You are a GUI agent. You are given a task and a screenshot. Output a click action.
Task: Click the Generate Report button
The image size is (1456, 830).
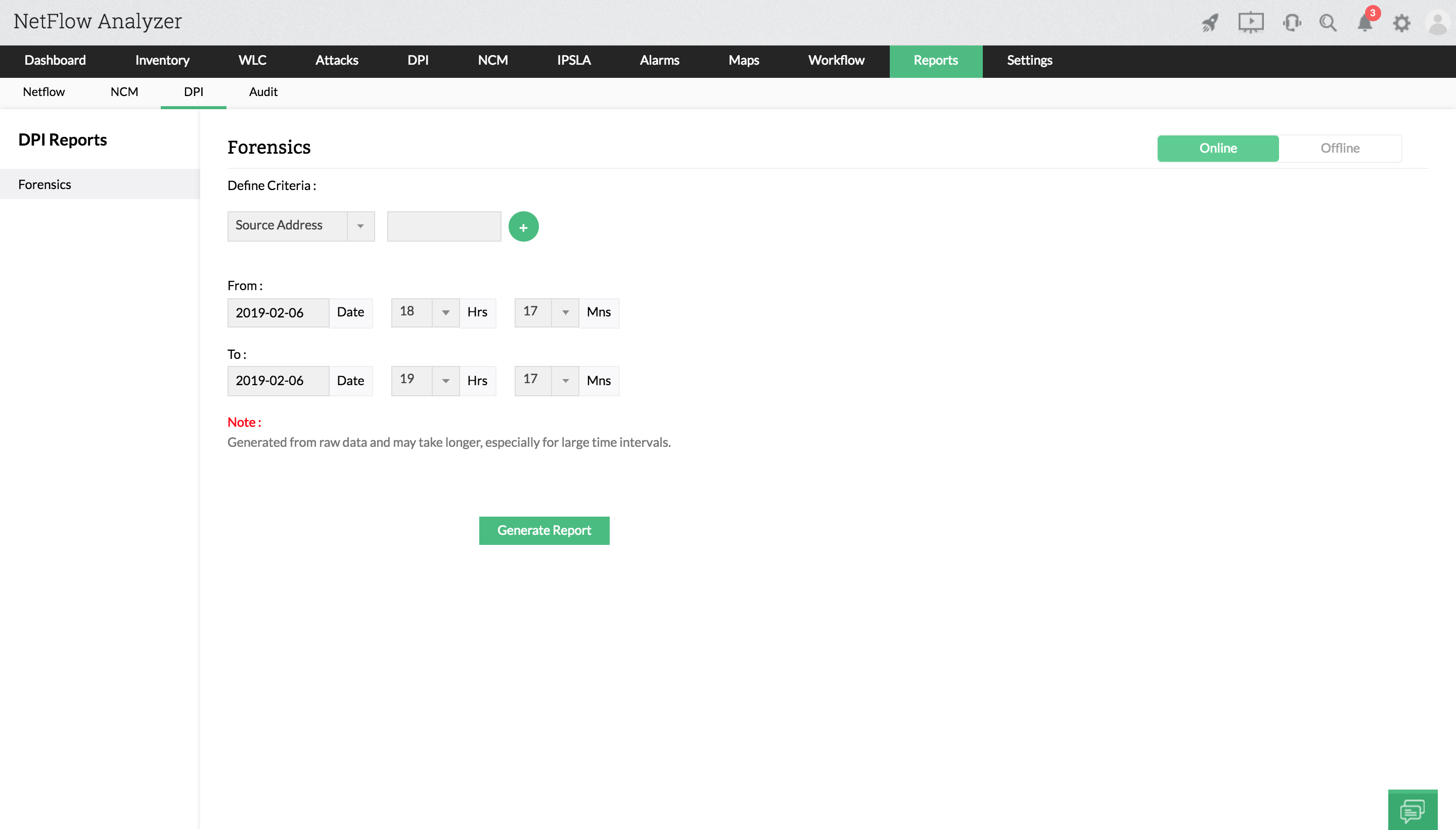coord(544,530)
